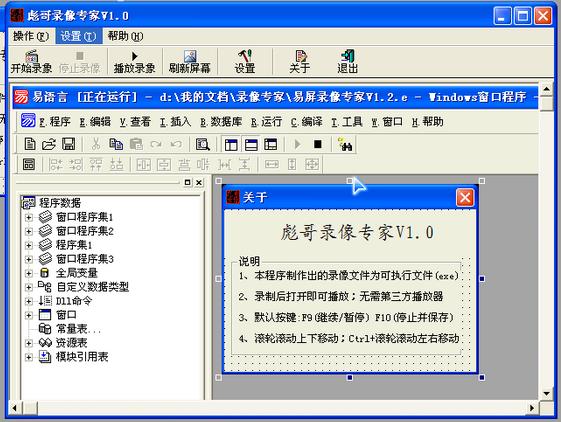
Task: Close the 关于 dialog window
Action: click(x=465, y=197)
